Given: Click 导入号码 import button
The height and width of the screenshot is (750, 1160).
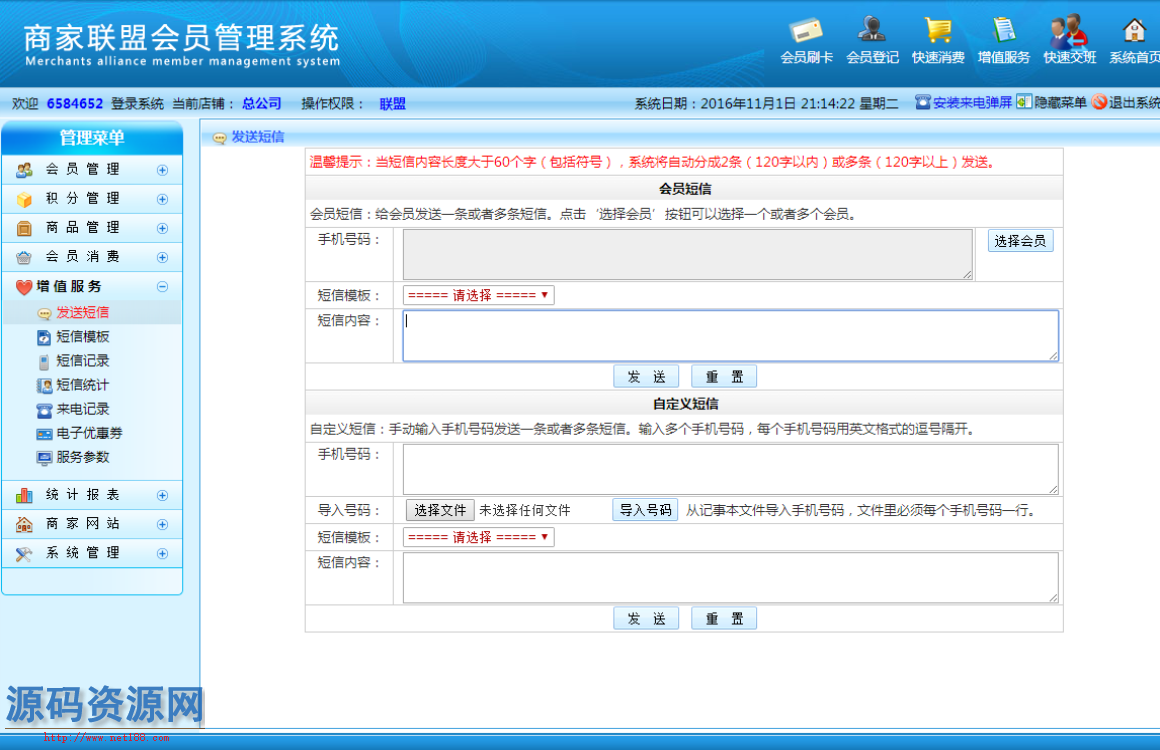Looking at the screenshot, I should [x=645, y=510].
